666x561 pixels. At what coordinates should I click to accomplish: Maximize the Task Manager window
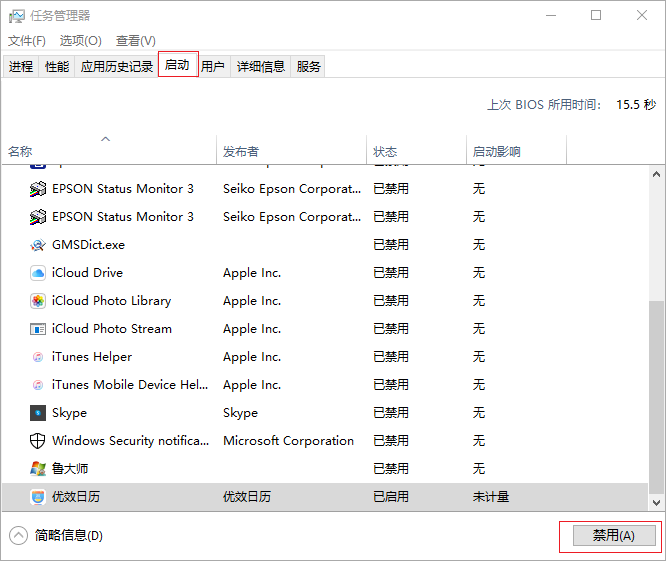click(x=596, y=16)
